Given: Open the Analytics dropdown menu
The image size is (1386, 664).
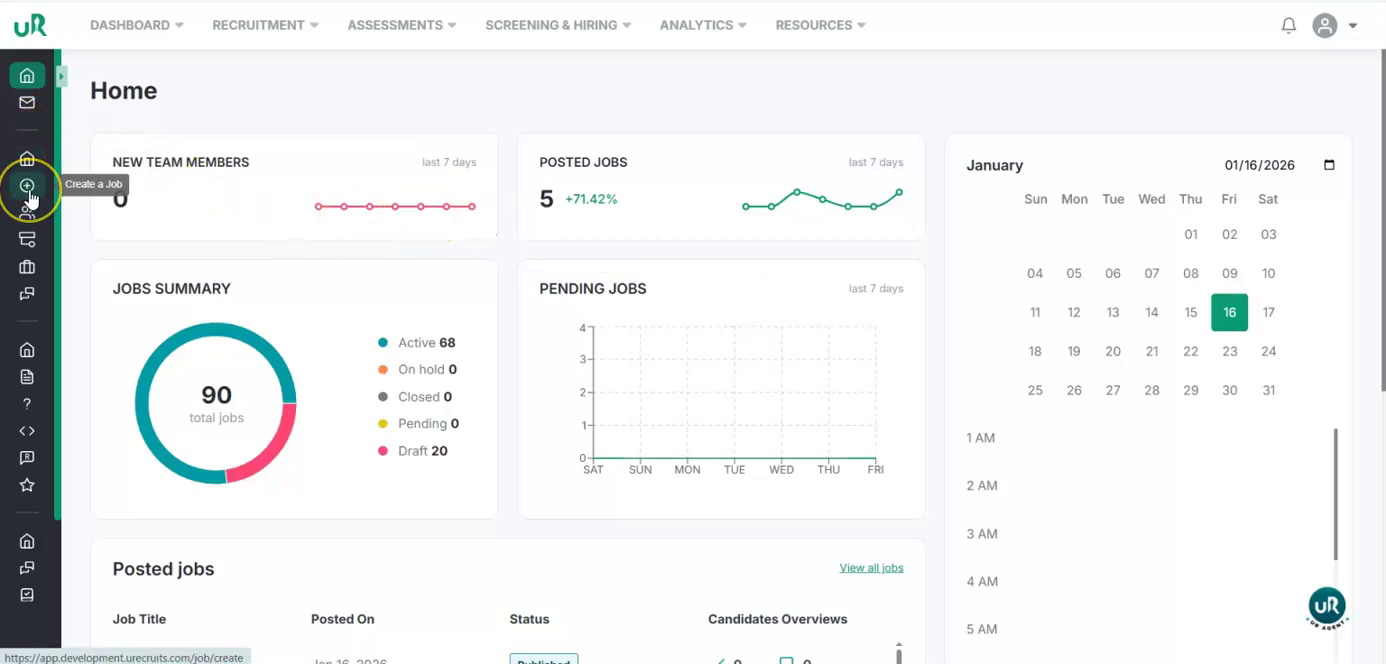Looking at the screenshot, I should tap(703, 25).
